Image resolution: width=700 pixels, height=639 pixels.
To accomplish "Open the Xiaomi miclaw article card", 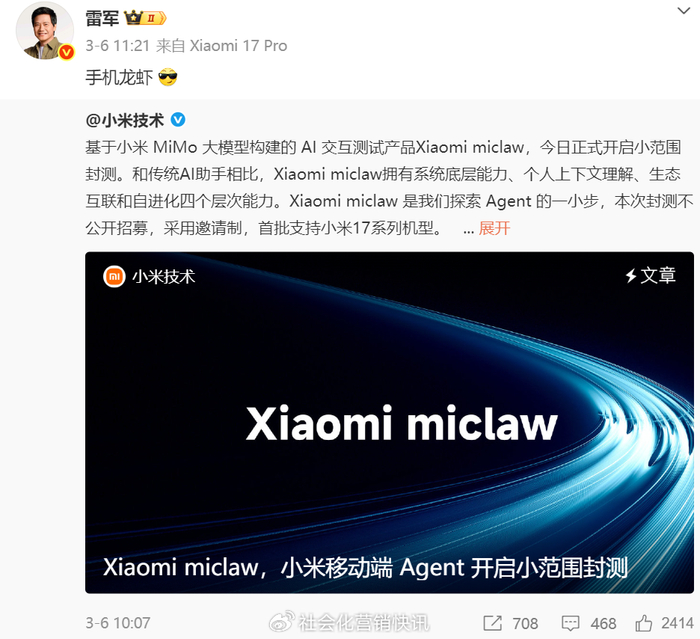I will pos(389,422).
